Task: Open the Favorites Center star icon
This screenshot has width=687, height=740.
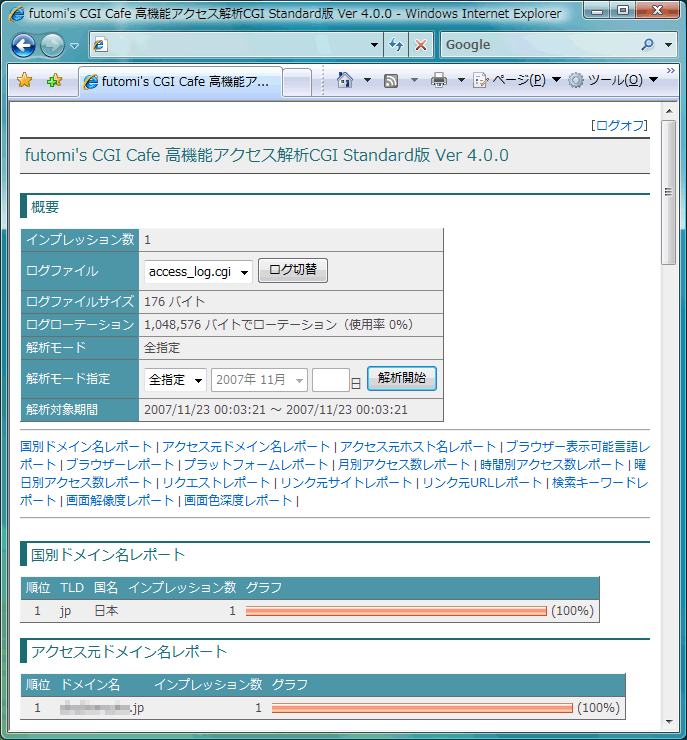Action: pos(24,81)
